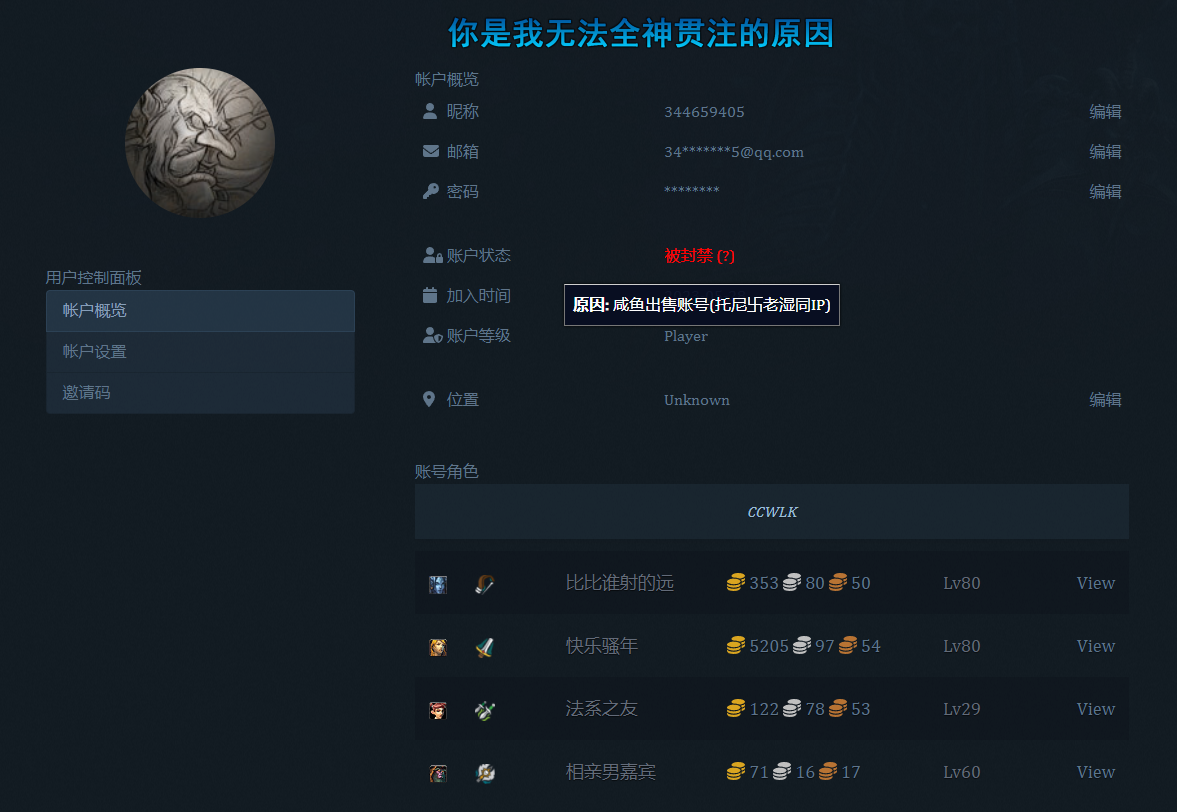Click 编辑 to change the password
The height and width of the screenshot is (812, 1177).
click(1105, 192)
